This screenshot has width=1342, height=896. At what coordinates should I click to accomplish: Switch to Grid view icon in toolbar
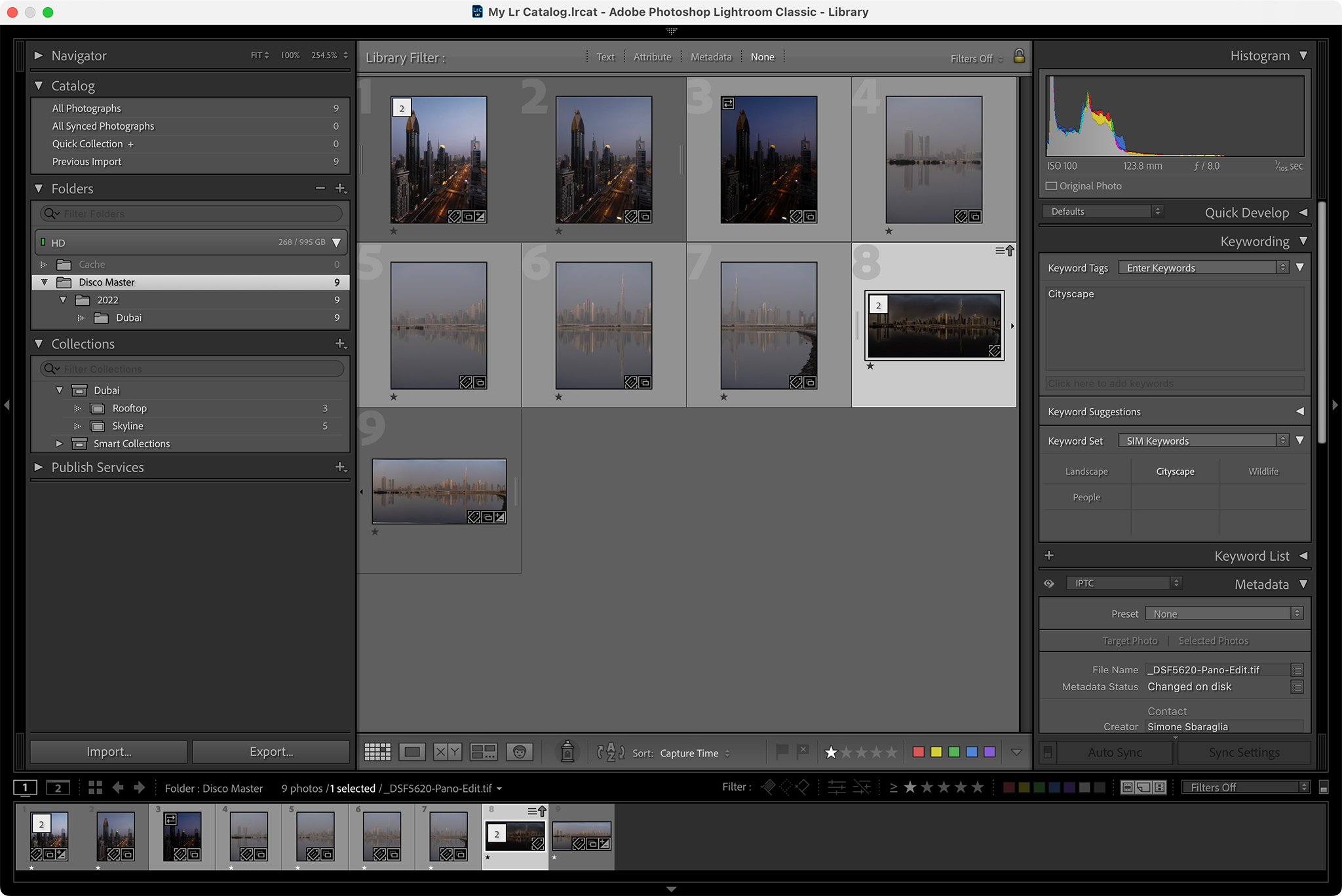tap(377, 752)
